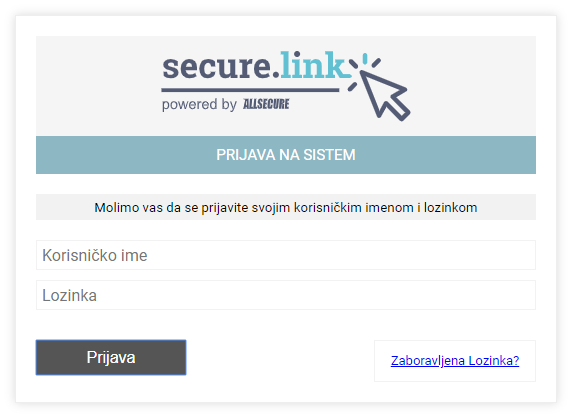Click the gray logo header area left of the logo
Viewport: 571px width, 418px height.
pyautogui.click(x=98, y=86)
